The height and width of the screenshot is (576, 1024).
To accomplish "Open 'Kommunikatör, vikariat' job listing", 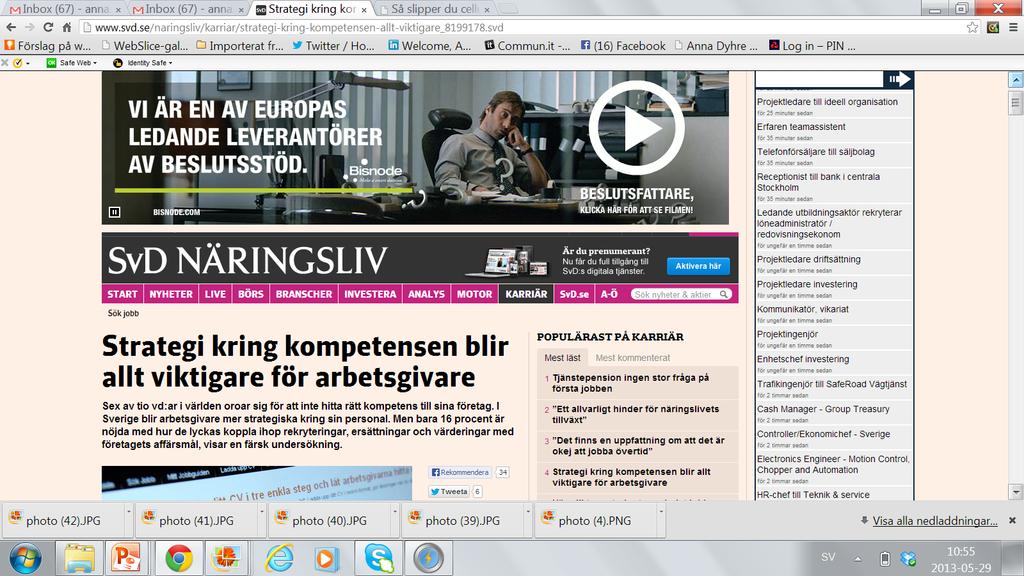I will (x=803, y=309).
